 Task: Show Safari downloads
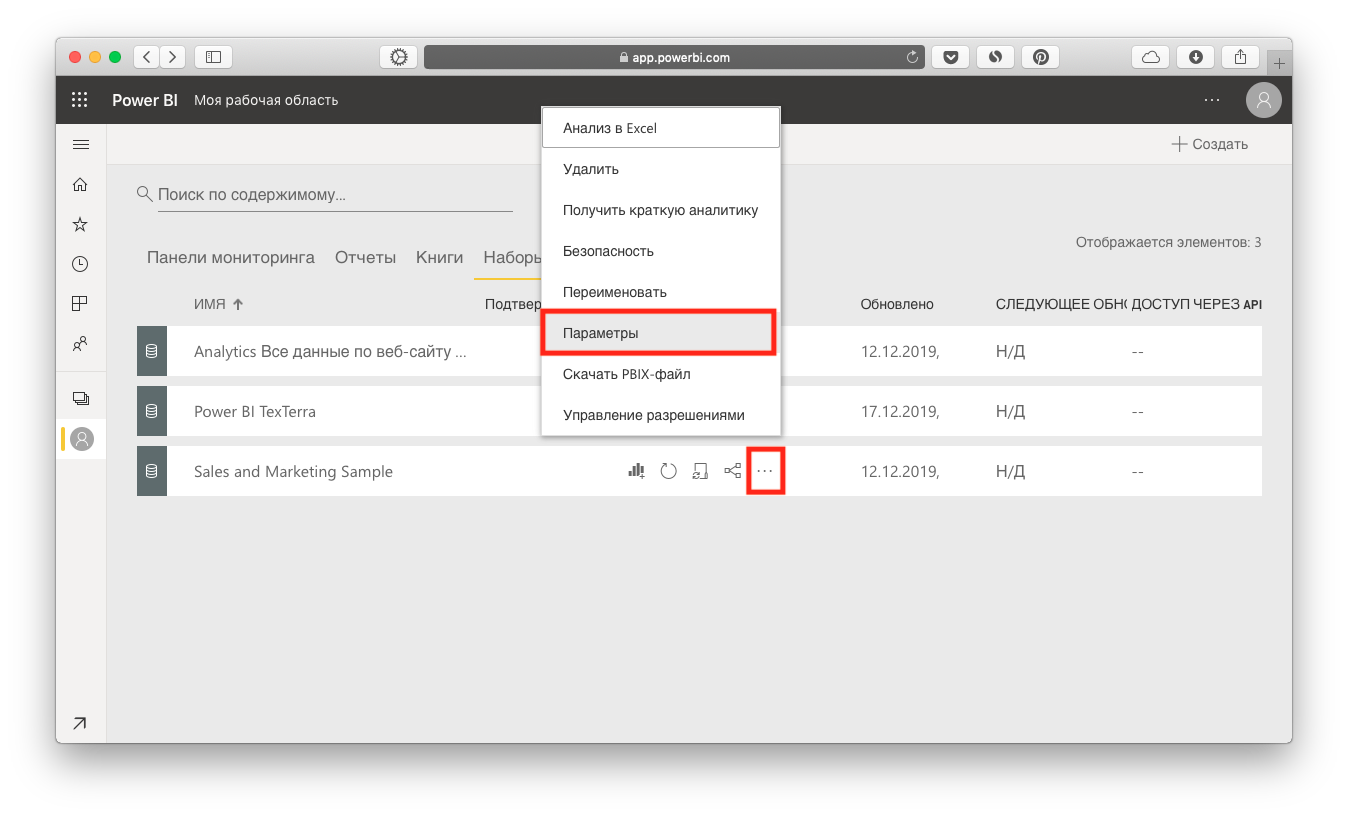[x=1196, y=57]
